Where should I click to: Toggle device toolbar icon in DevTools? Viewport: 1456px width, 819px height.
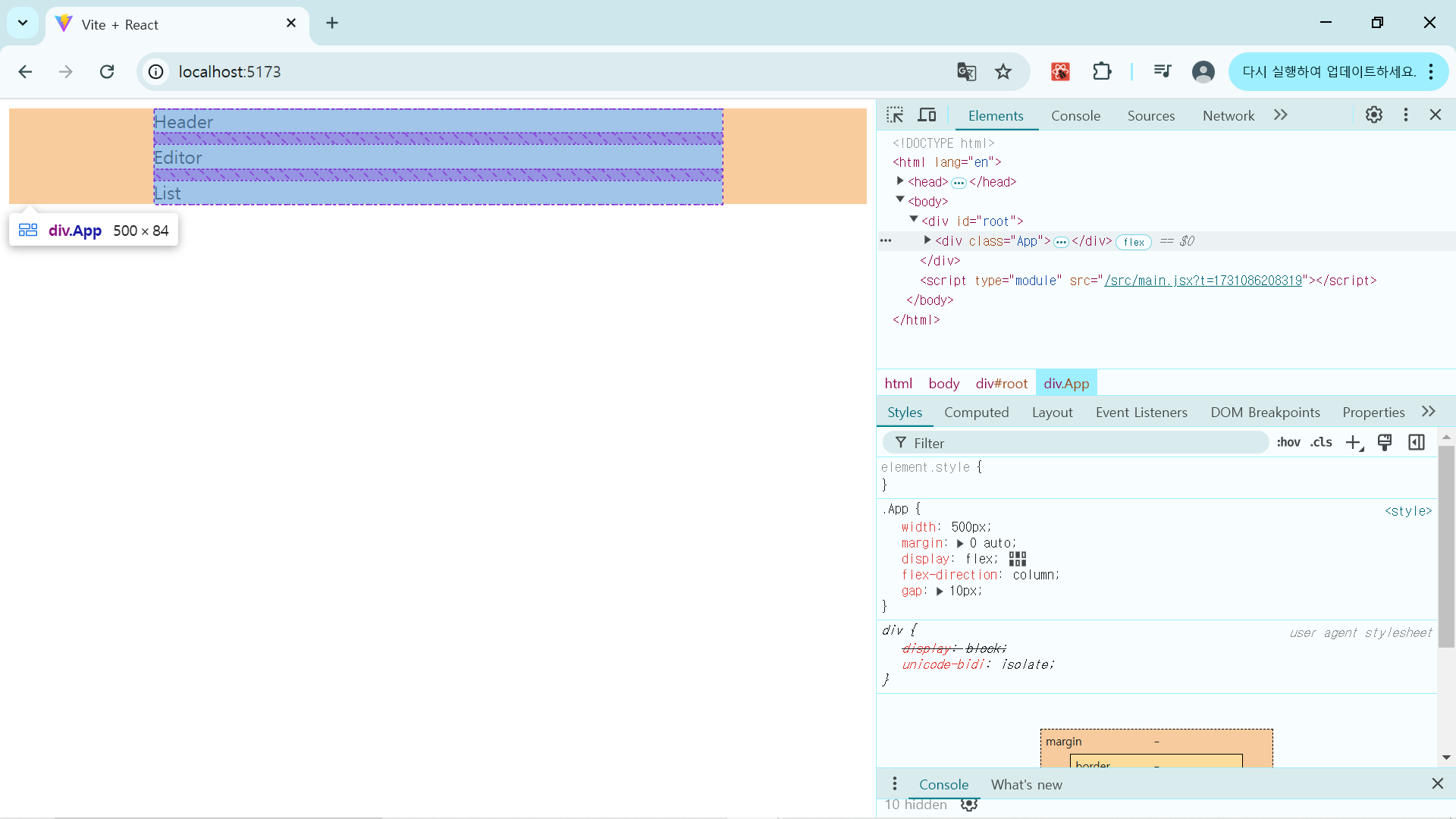click(x=927, y=115)
